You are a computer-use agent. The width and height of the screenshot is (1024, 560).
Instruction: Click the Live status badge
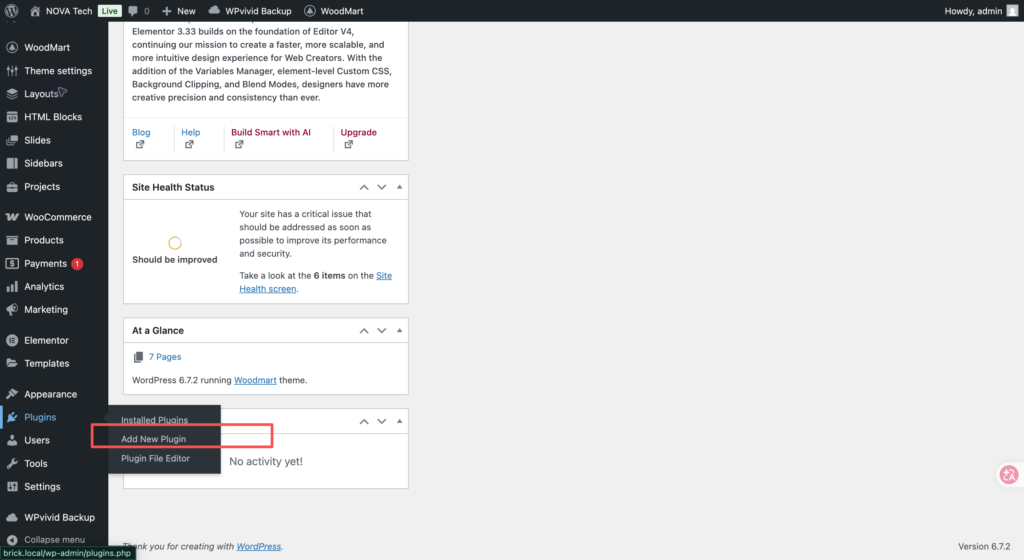click(x=109, y=11)
